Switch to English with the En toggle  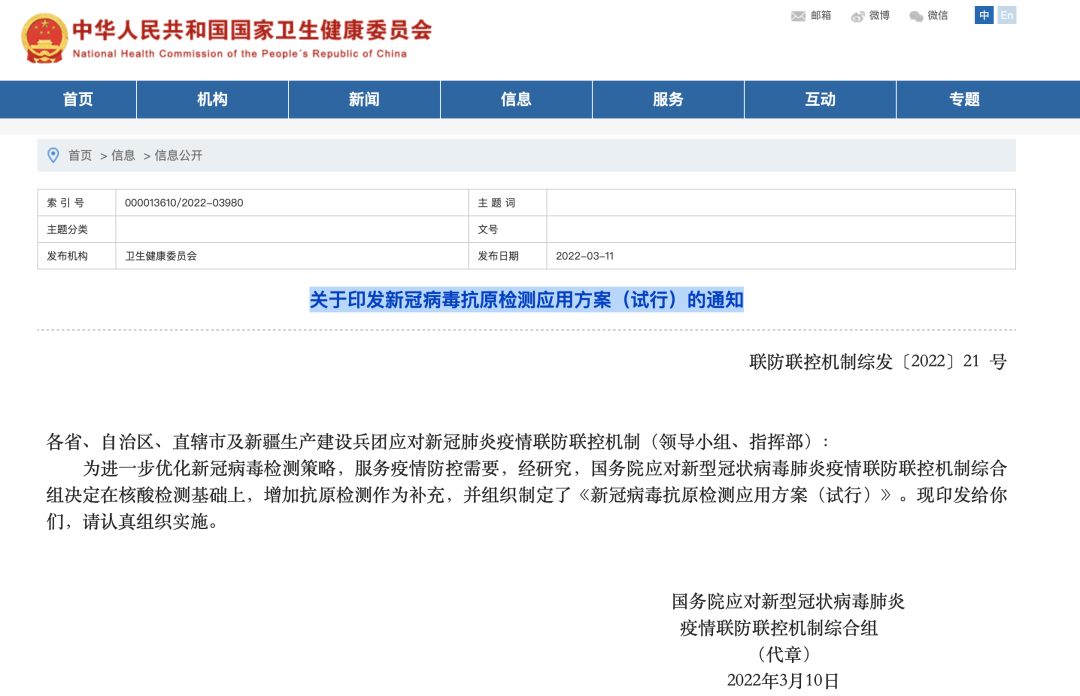pos(1007,16)
